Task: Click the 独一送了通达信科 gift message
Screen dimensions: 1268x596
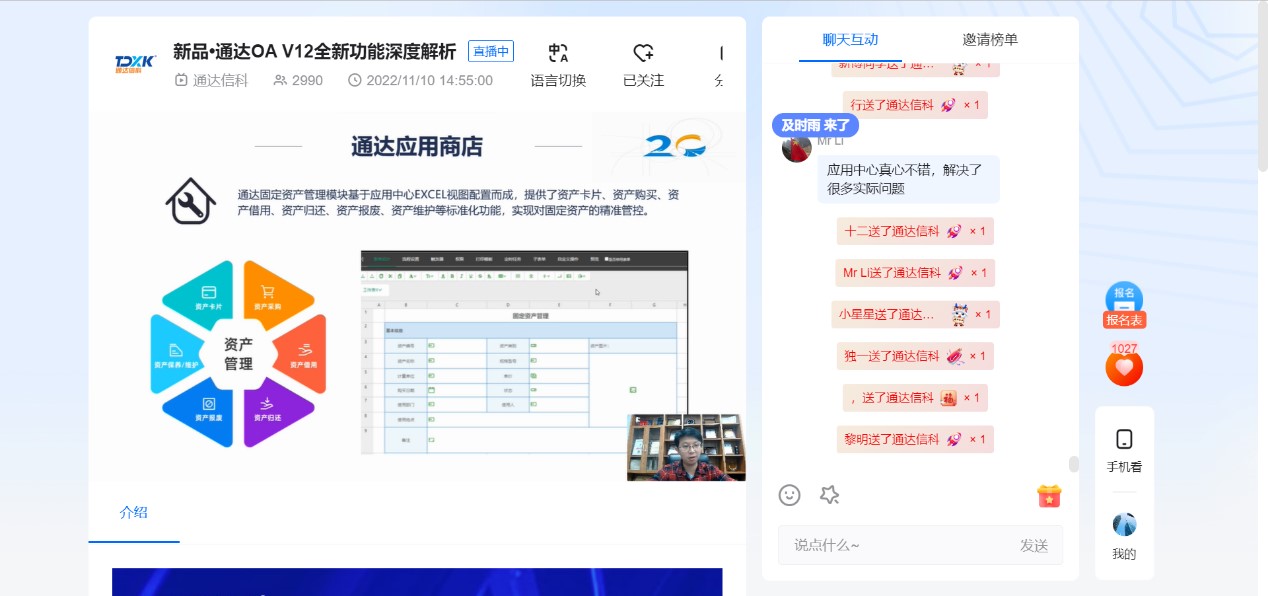Action: coord(915,356)
